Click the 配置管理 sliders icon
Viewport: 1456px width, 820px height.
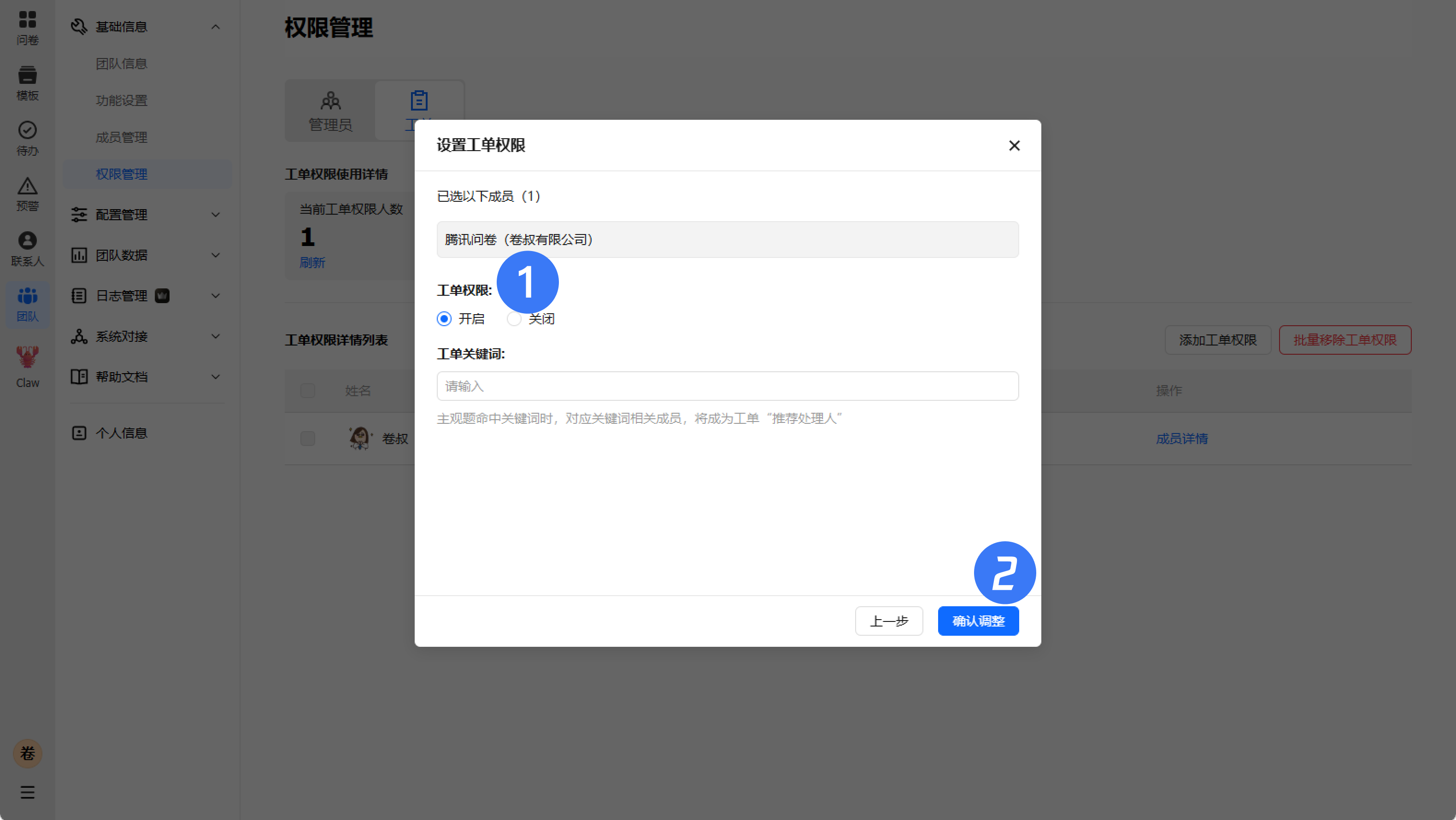click(x=79, y=215)
